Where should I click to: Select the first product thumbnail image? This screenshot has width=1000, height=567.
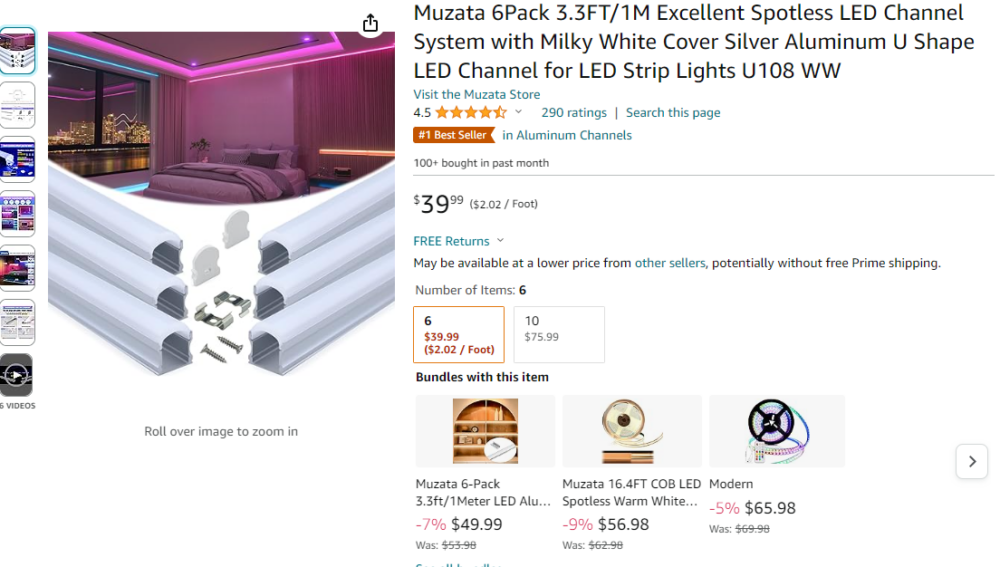17,51
